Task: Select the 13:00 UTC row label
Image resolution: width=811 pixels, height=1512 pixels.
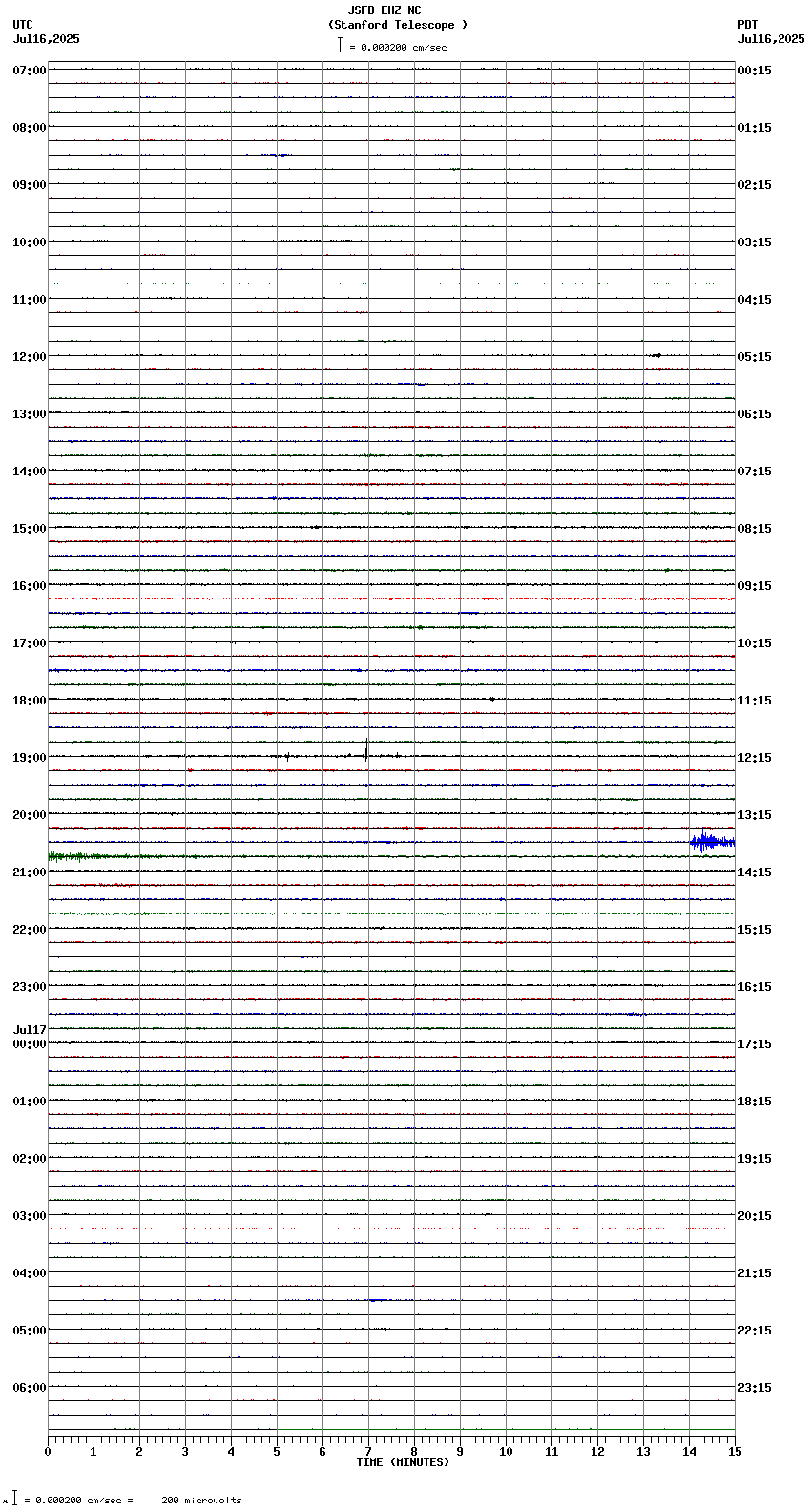Action: (x=30, y=414)
